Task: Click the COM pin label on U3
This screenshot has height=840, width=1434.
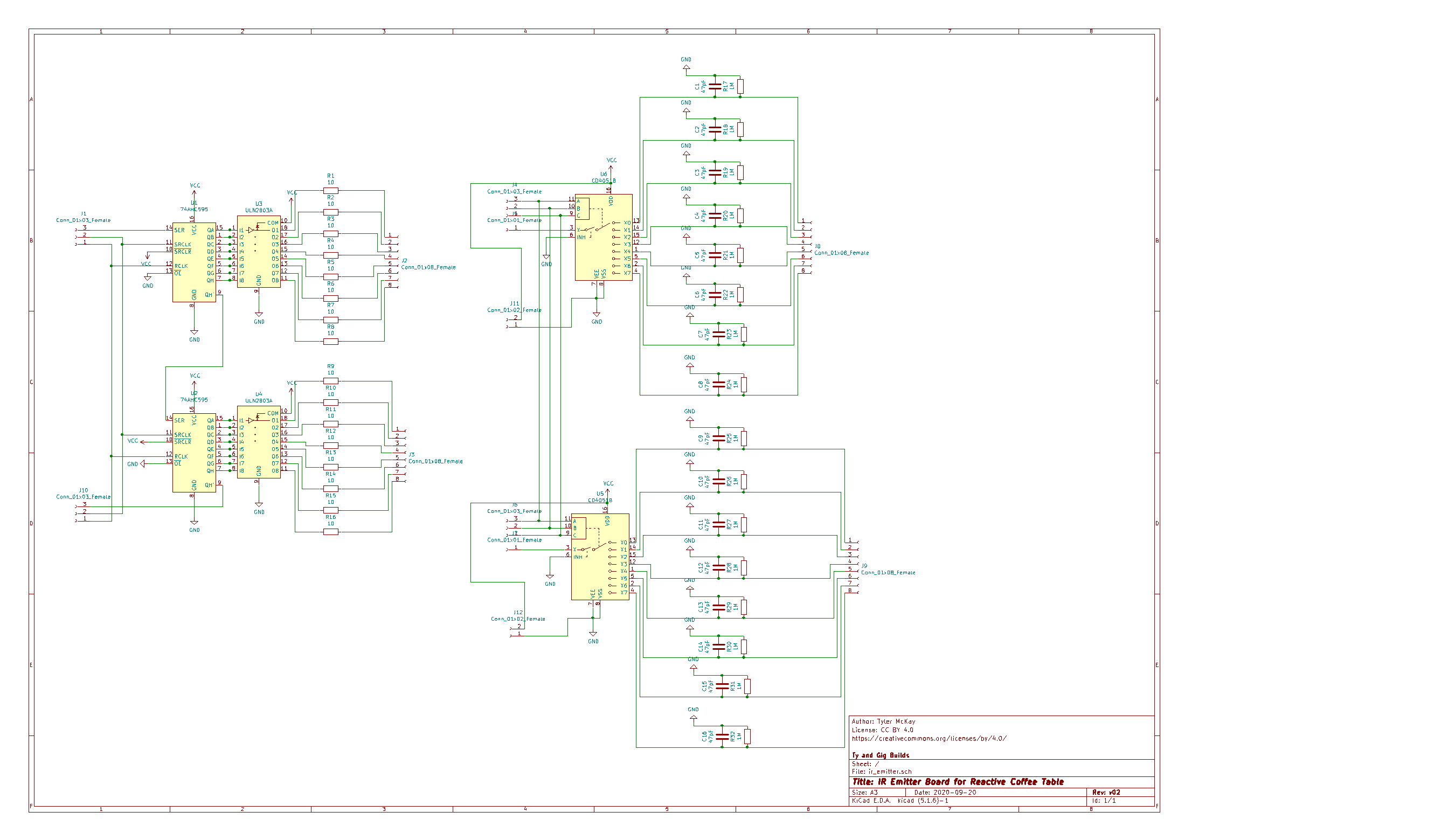Action: (273, 223)
